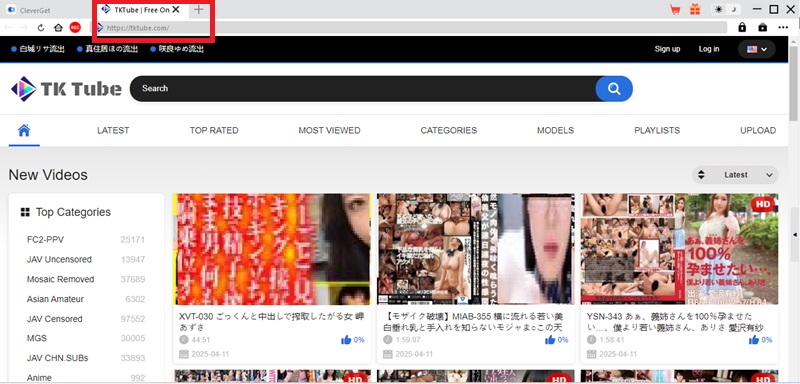Click the orange gift box icon
Viewport: 800px width, 384px height.
click(x=695, y=9)
